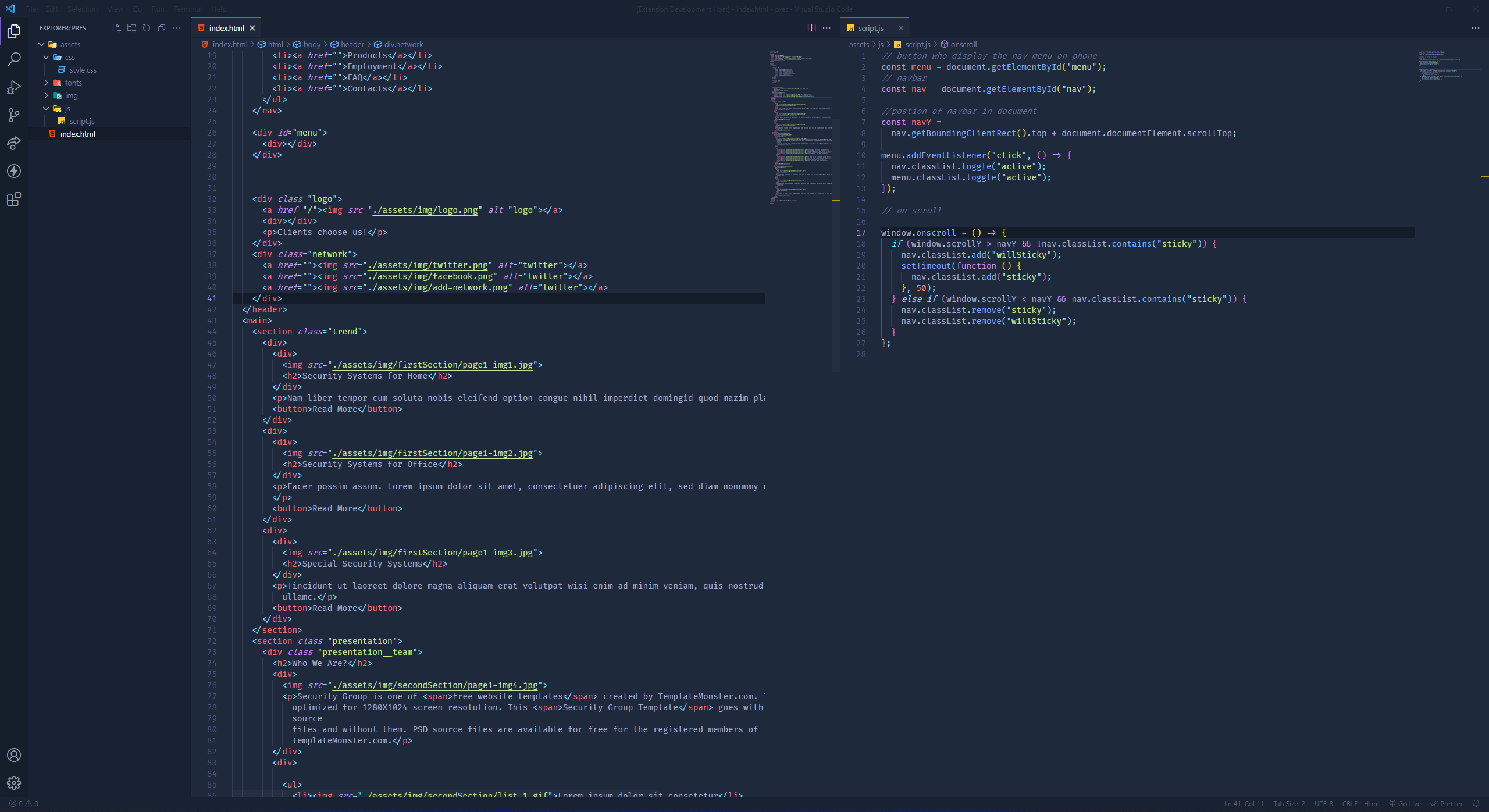
Task: Click the script.js minimap
Action: click(x=1449, y=66)
